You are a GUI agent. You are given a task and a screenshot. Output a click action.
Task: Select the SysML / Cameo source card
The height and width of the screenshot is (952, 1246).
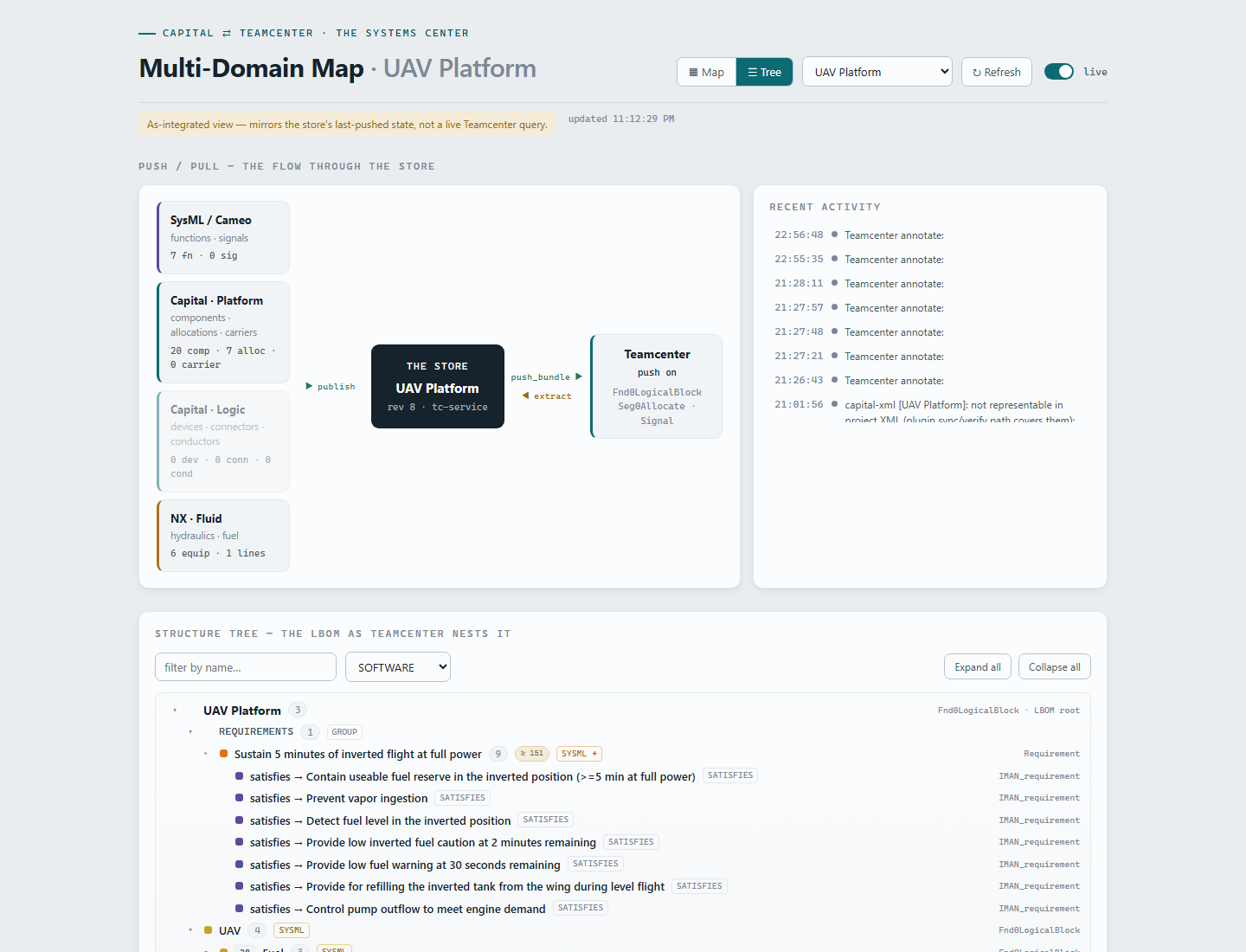coord(223,238)
